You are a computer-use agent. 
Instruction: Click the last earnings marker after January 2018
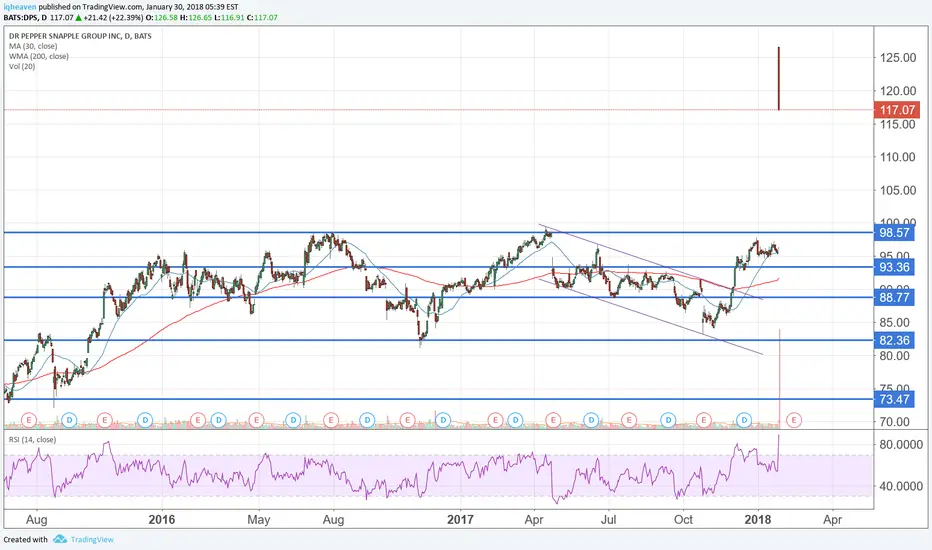[794, 420]
